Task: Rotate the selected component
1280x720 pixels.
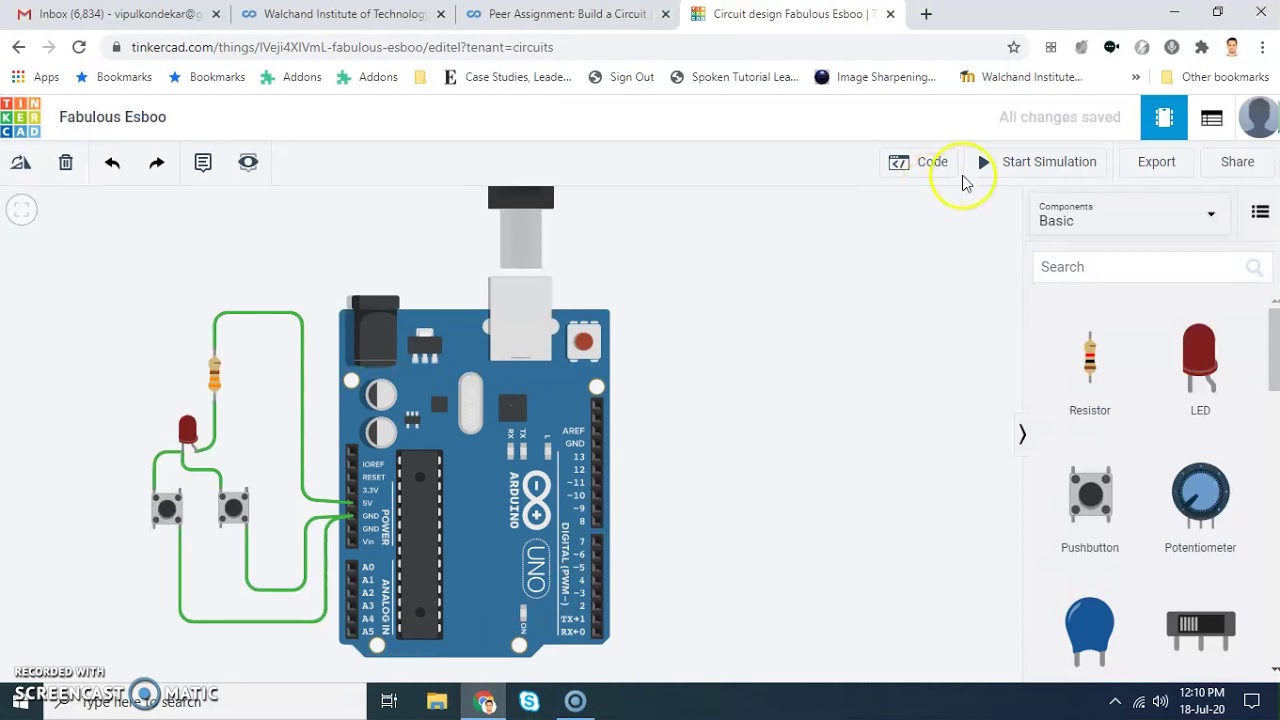Action: pos(21,162)
